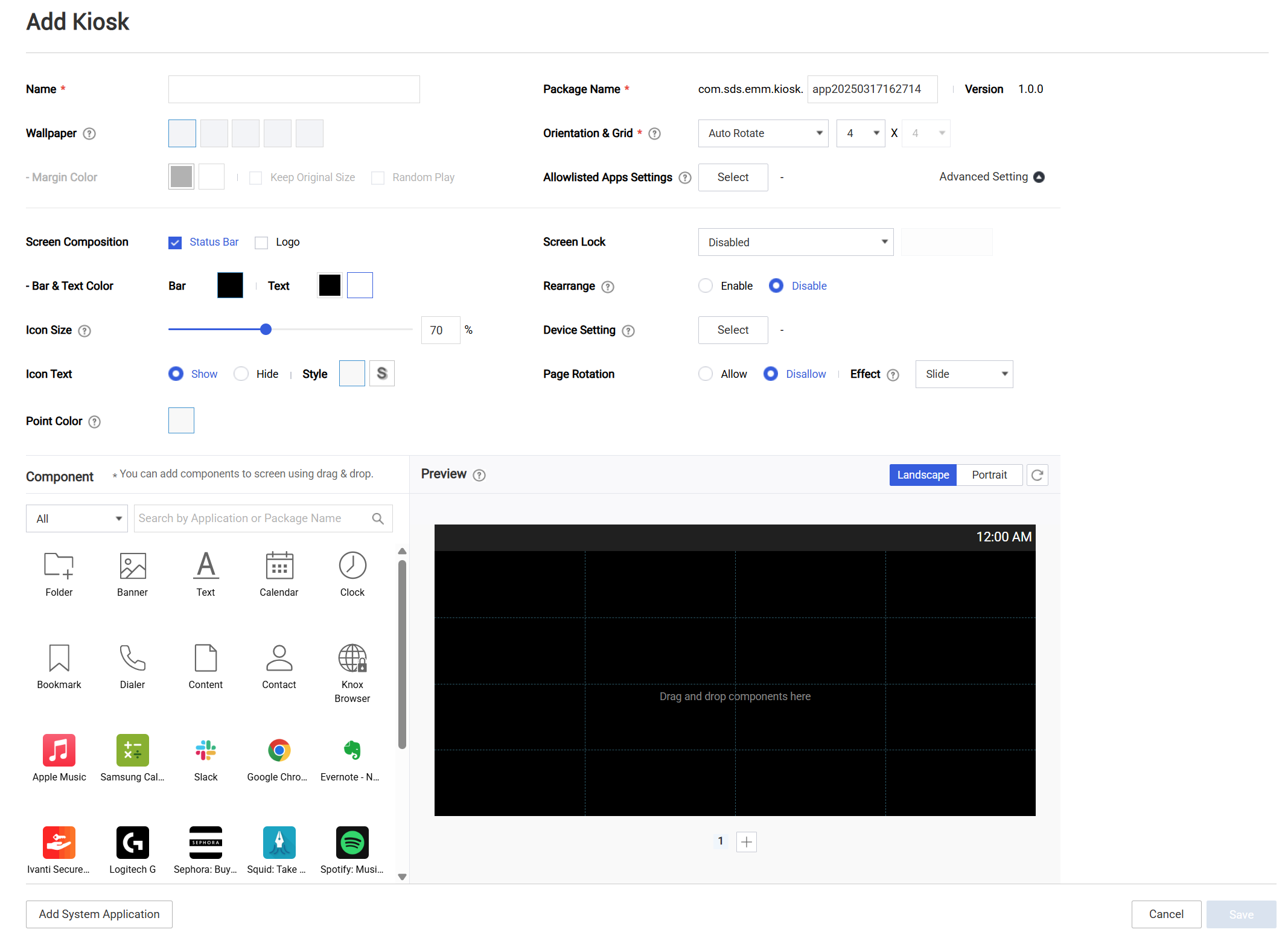Uncheck the Status Bar checkbox

tap(175, 242)
